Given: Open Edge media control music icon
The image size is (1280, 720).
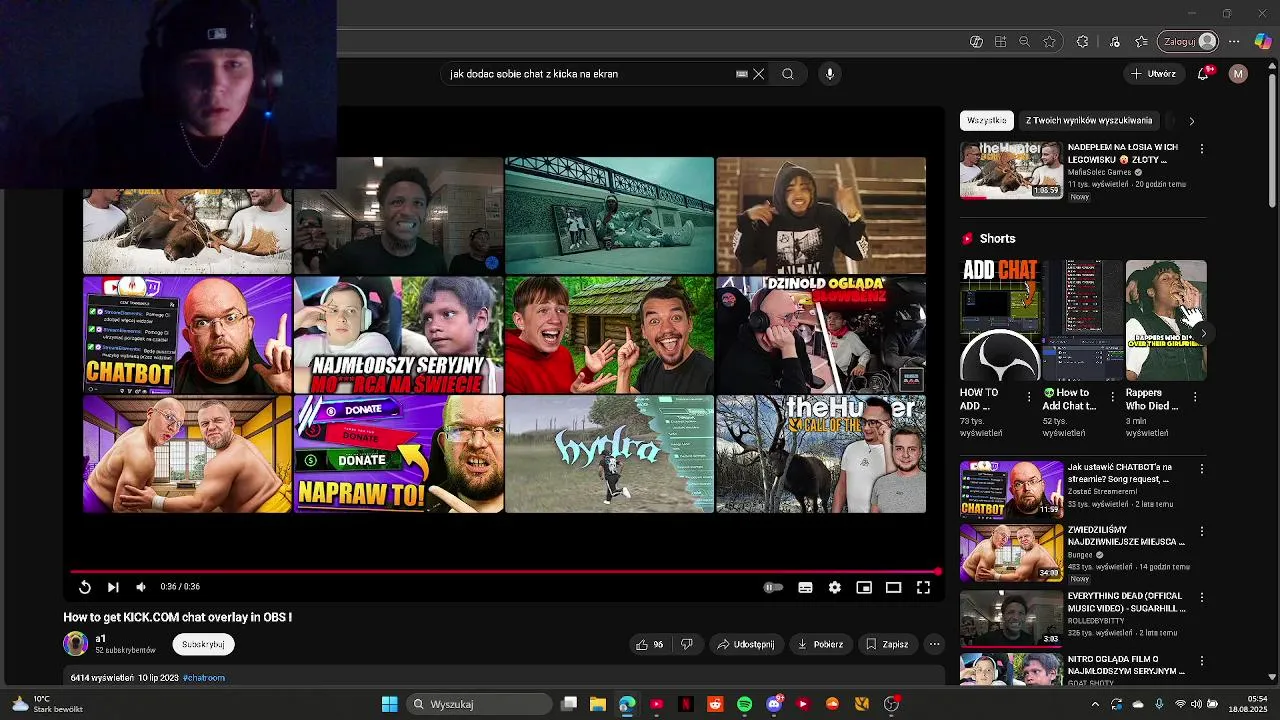Looking at the screenshot, I should point(1115,42).
